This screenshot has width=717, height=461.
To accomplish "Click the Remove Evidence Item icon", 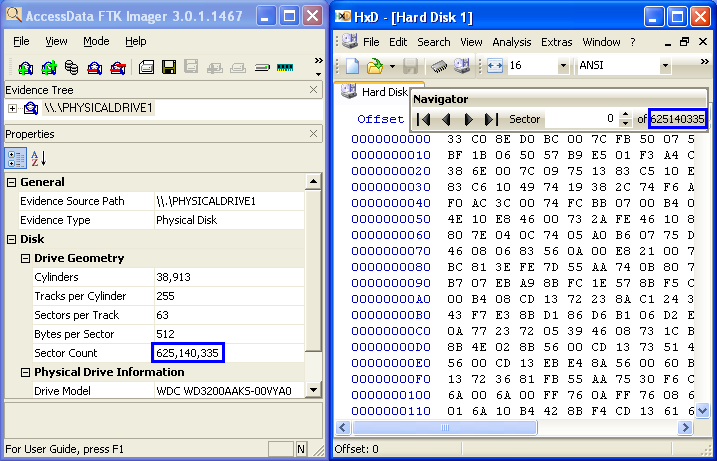I will pyautogui.click(x=94, y=67).
